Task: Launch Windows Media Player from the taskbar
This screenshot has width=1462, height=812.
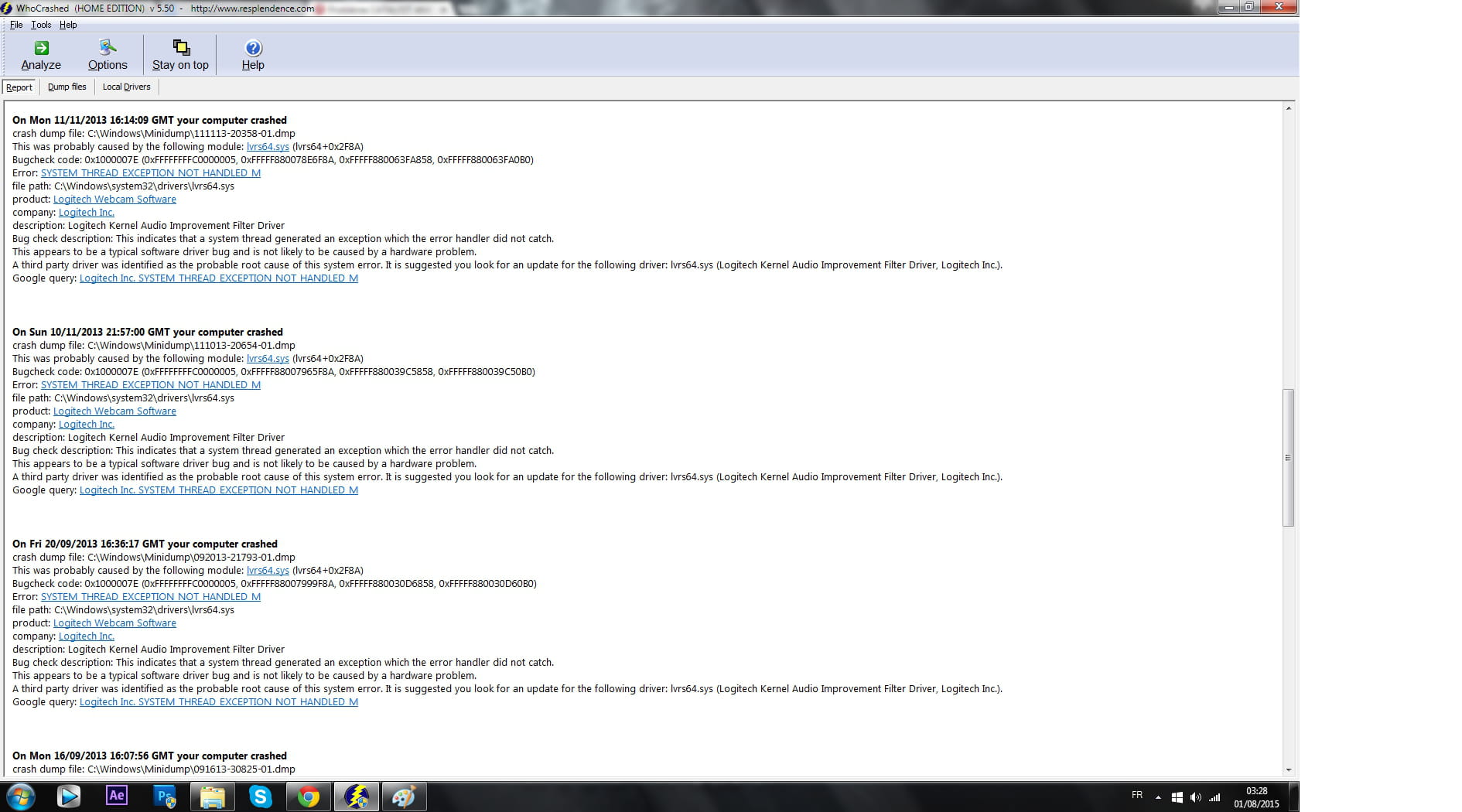Action: point(69,796)
